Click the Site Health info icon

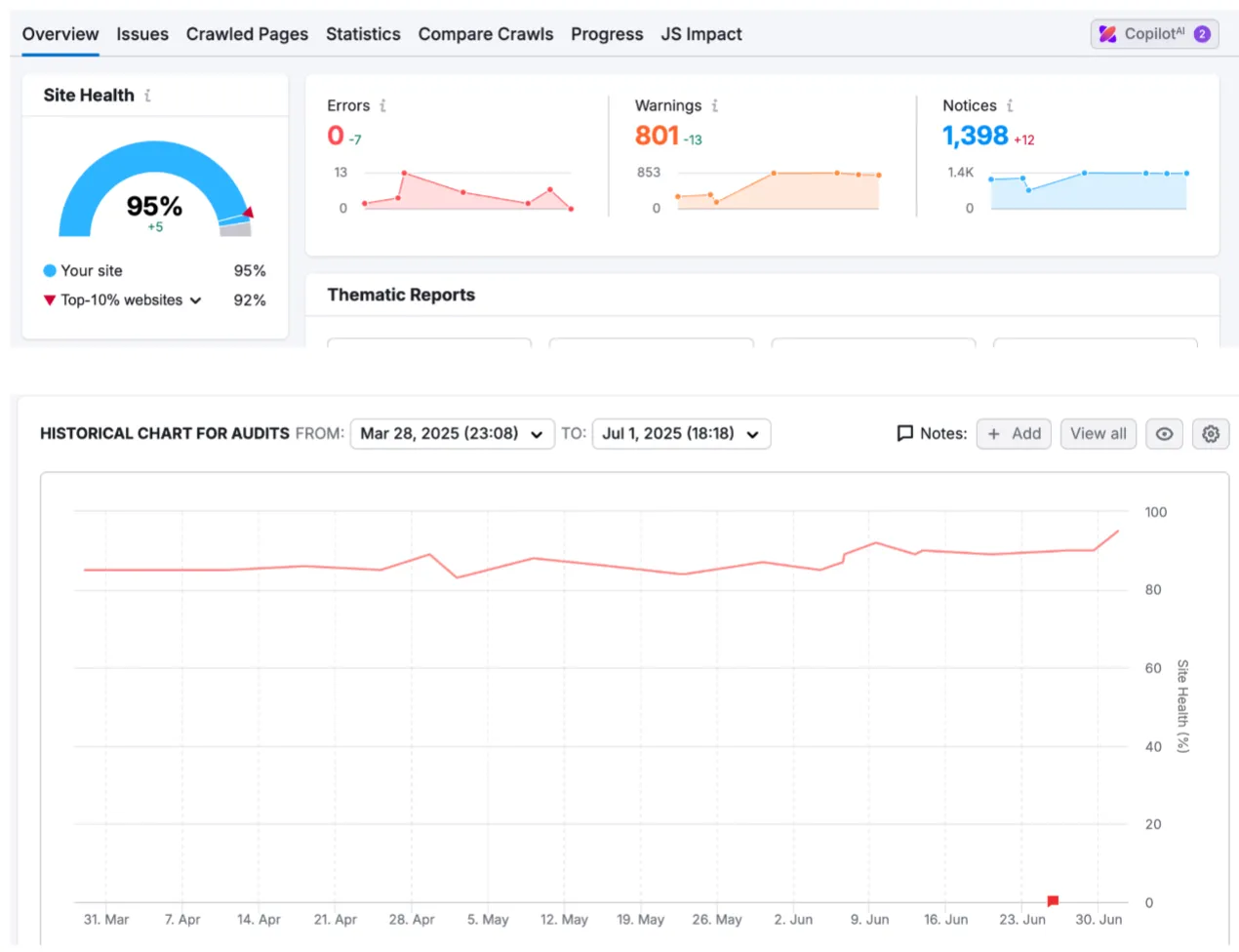(147, 96)
